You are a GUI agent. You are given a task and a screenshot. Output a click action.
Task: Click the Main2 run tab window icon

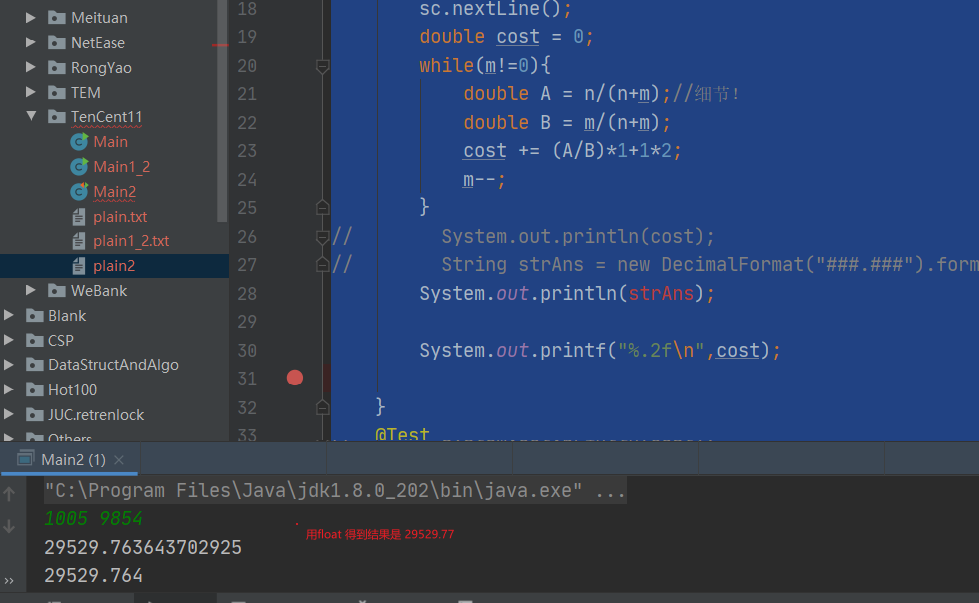pyautogui.click(x=25, y=459)
